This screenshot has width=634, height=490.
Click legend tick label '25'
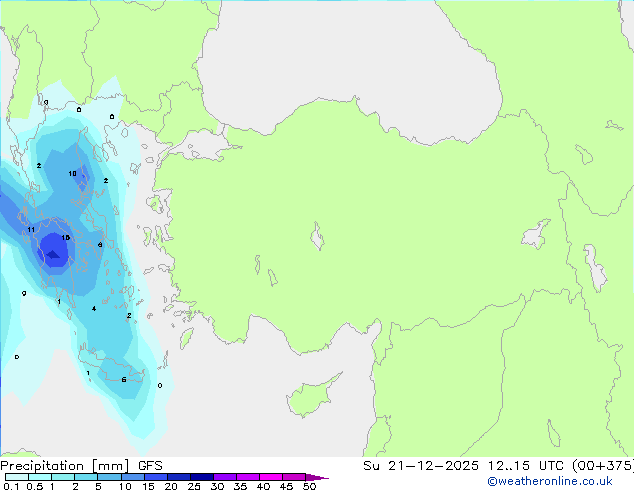194,486
